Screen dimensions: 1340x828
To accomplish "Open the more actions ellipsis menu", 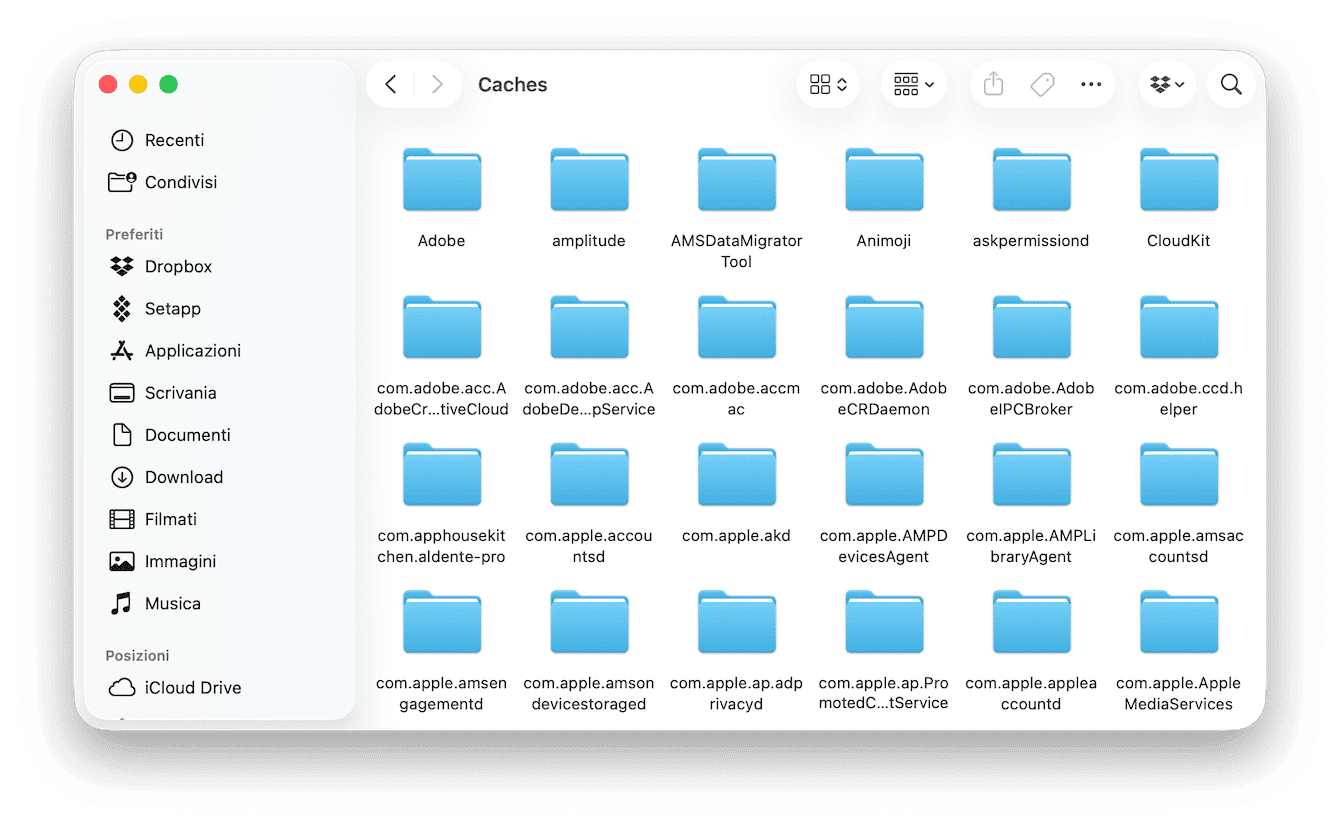I will pyautogui.click(x=1091, y=85).
